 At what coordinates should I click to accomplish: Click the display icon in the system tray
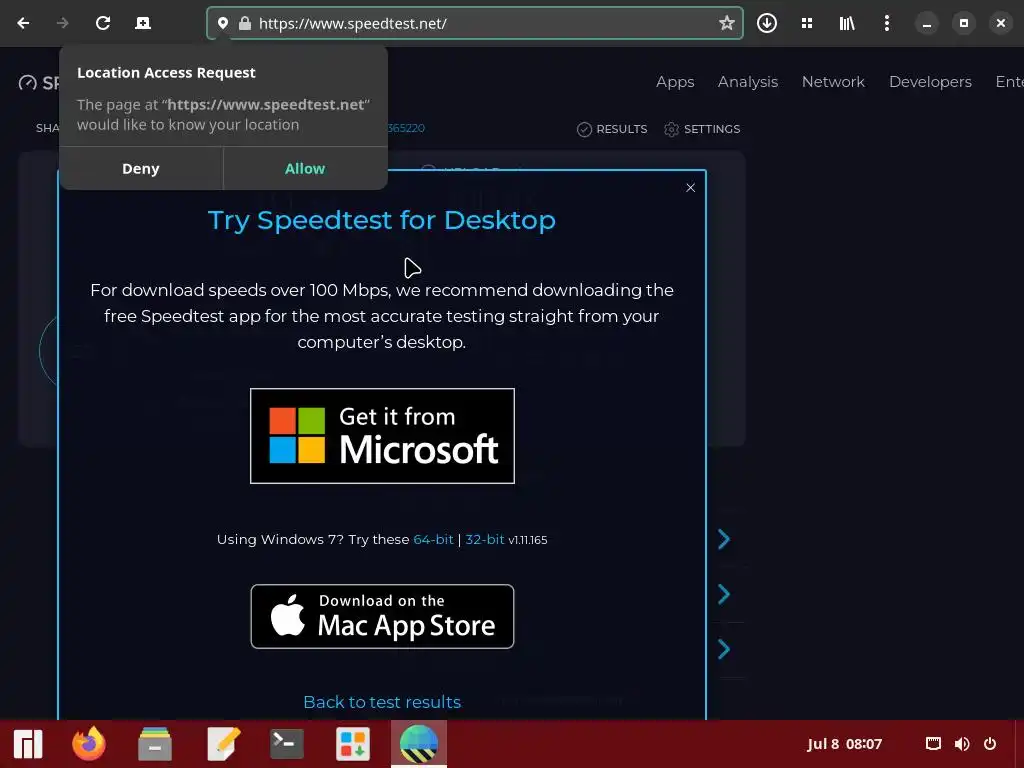933,744
